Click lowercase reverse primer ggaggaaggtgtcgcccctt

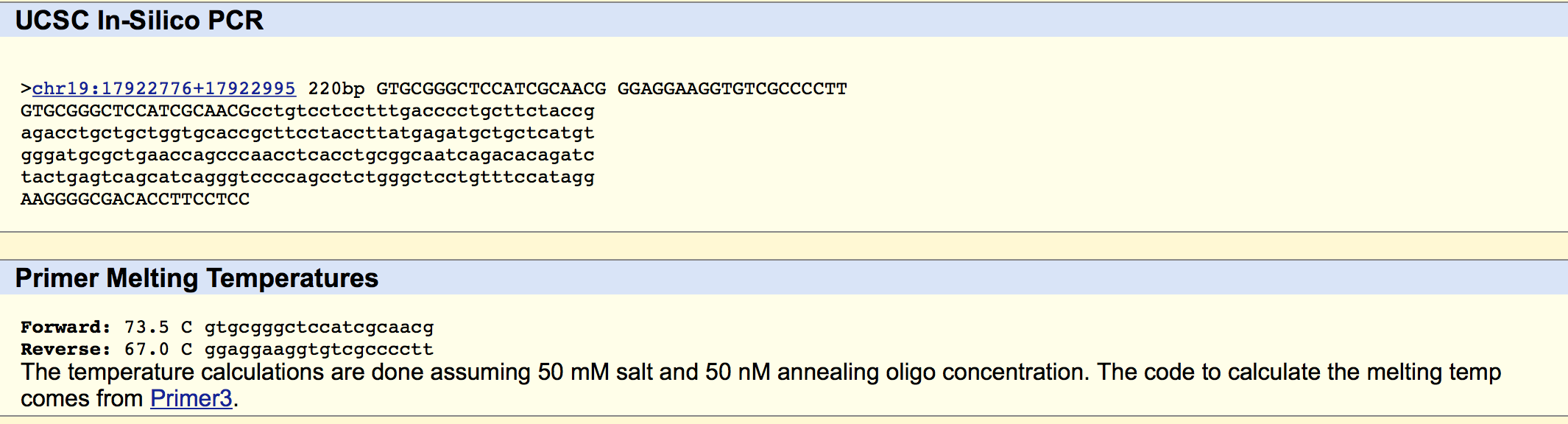pos(319,350)
